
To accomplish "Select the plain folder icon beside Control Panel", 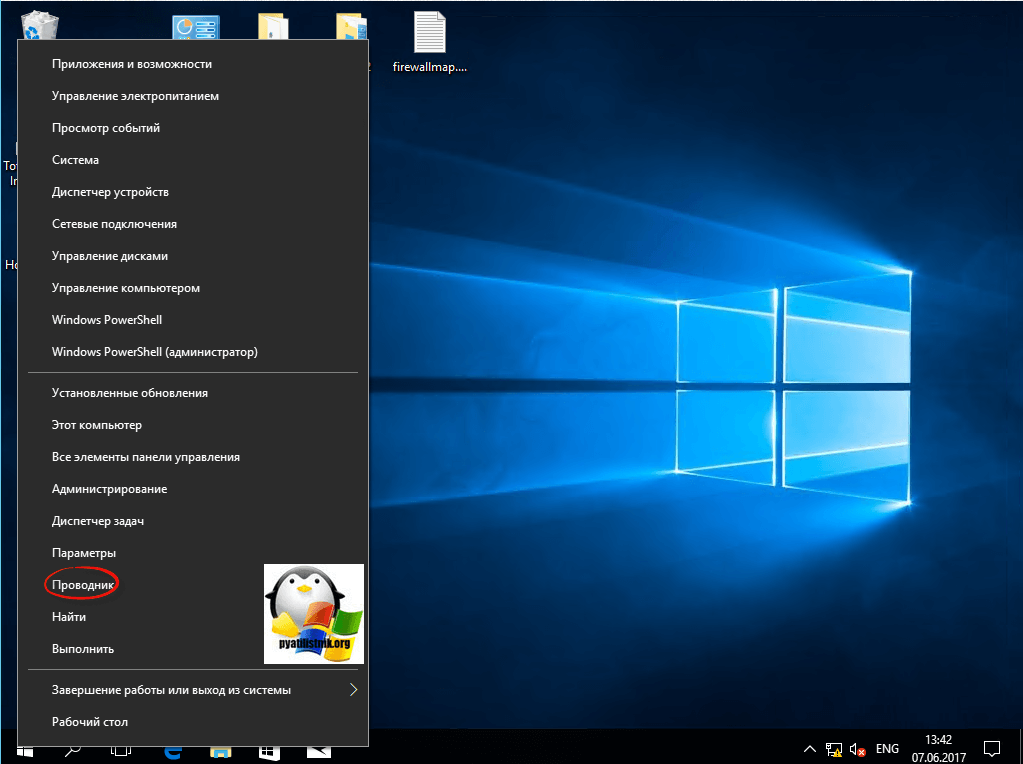I will pos(273,27).
